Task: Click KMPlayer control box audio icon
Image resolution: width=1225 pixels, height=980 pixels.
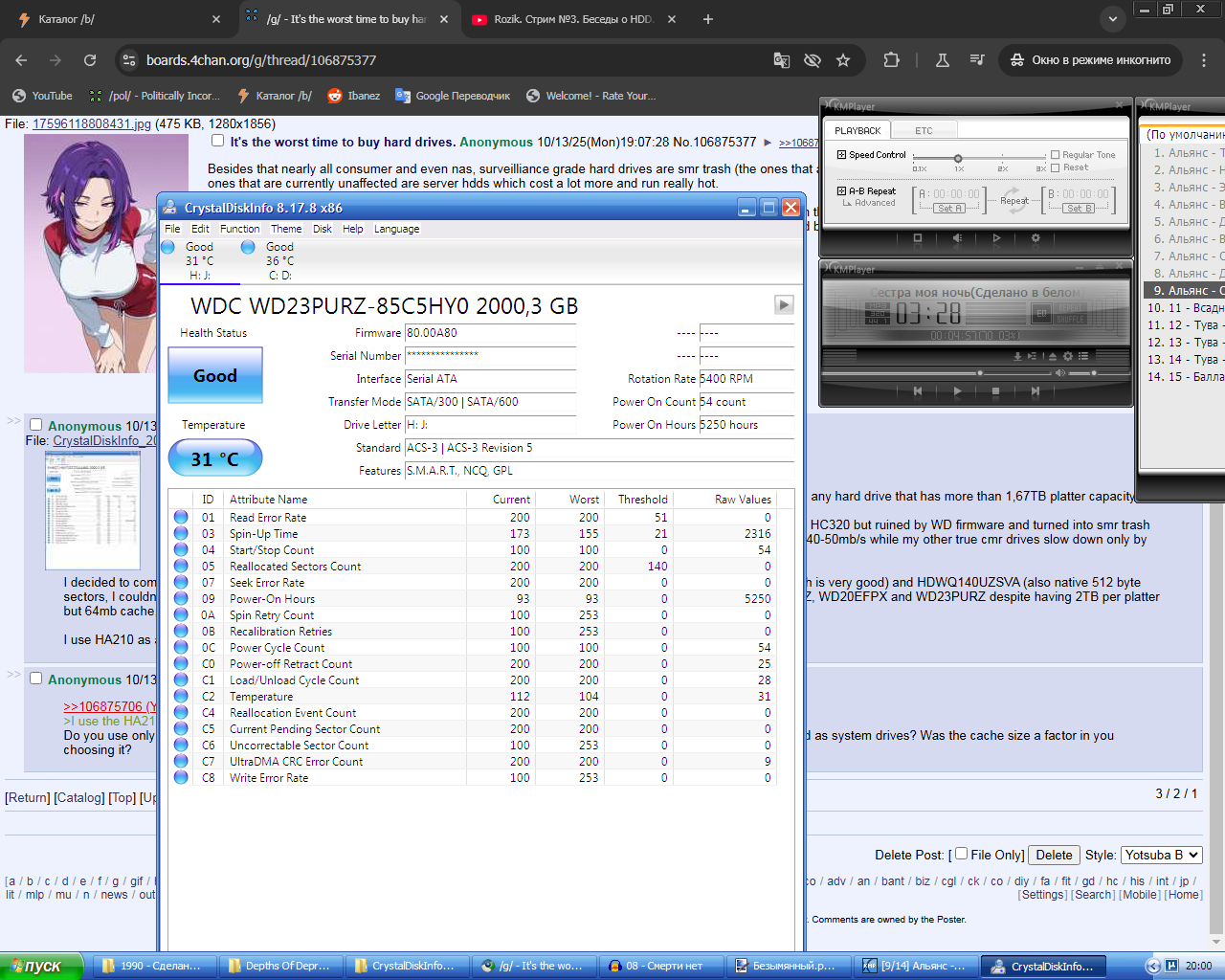Action: (957, 237)
